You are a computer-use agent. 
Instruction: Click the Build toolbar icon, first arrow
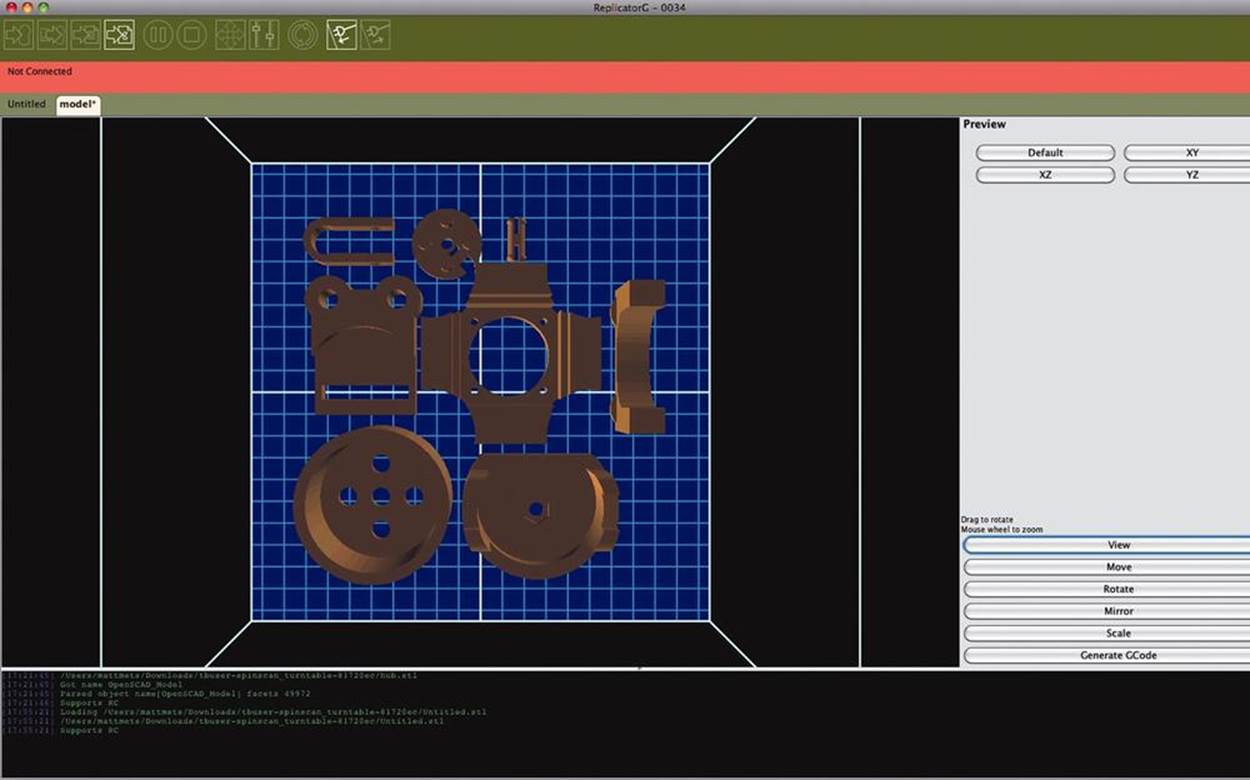click(x=18, y=36)
